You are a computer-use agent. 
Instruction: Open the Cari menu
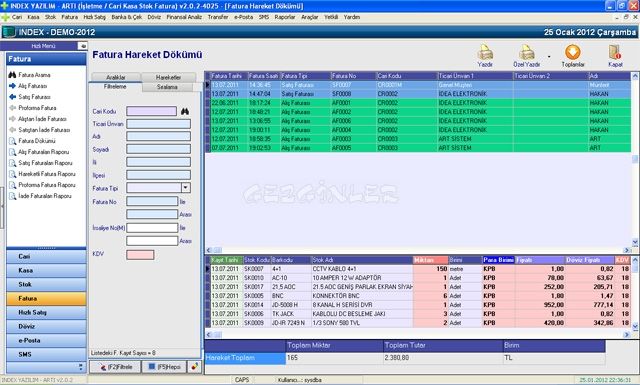17,17
